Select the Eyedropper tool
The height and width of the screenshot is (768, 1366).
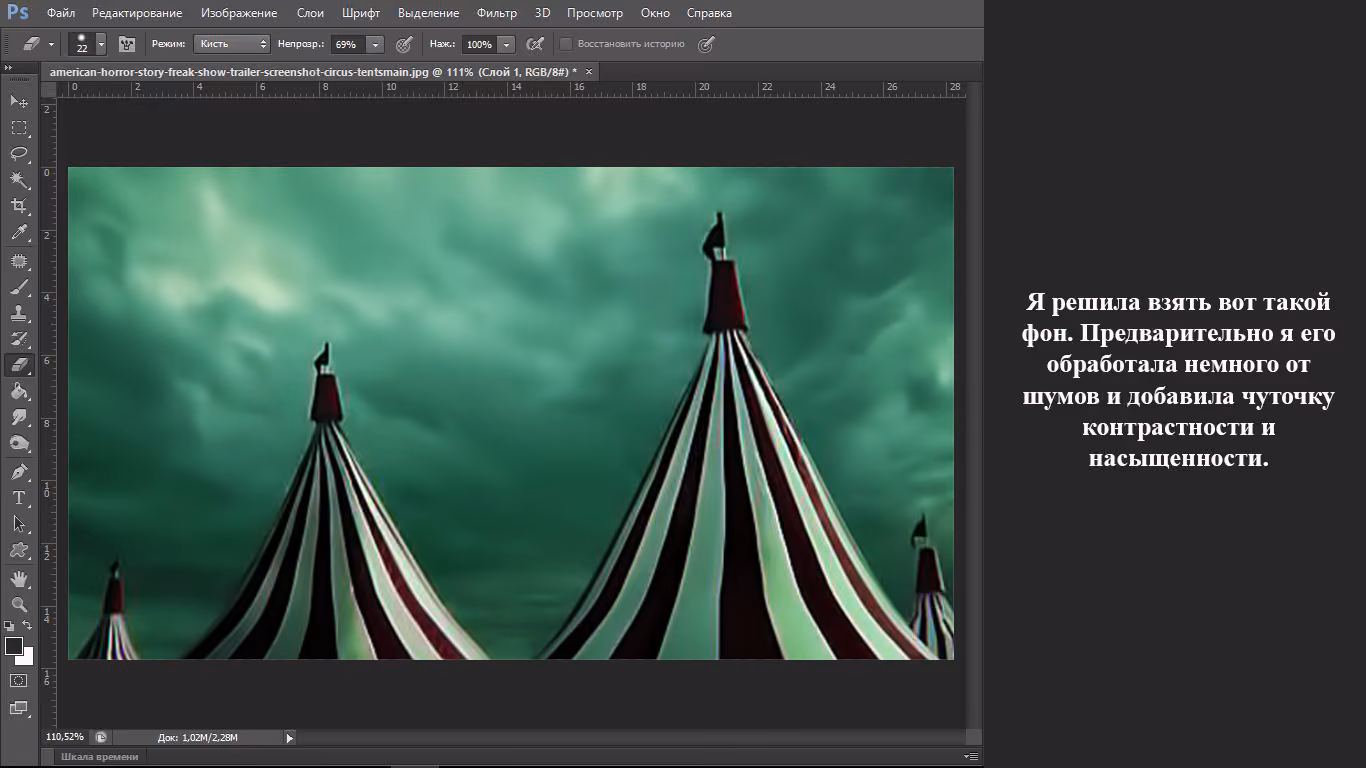tap(19, 233)
